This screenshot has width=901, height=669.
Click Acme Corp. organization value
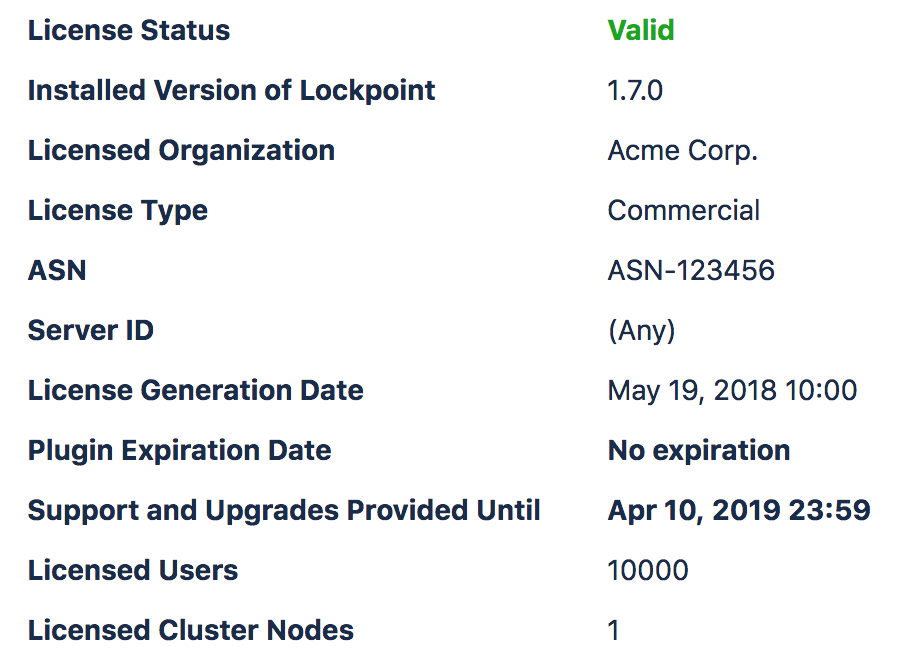(x=683, y=151)
